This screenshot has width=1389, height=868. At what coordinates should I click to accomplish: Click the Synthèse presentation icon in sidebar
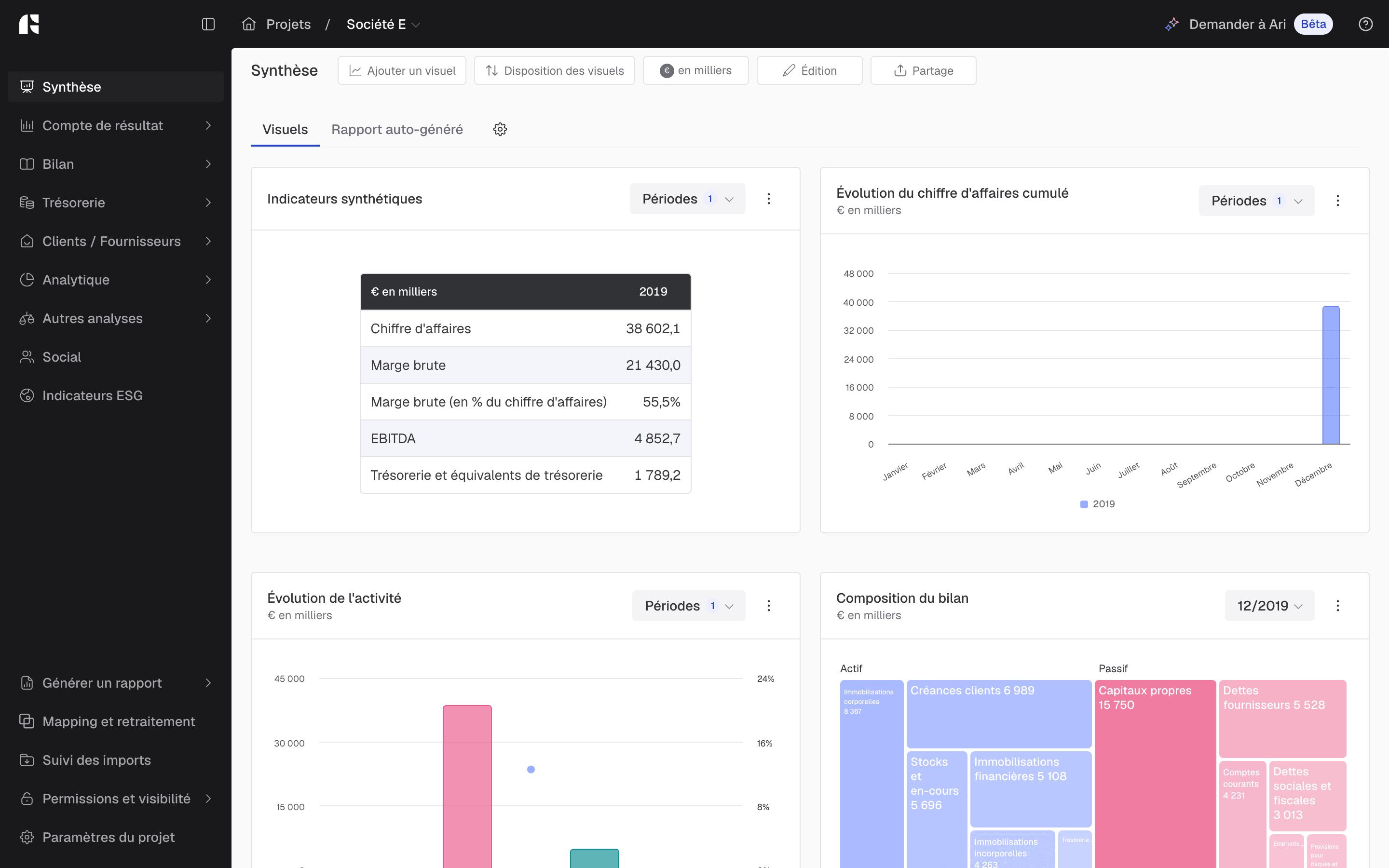(x=27, y=87)
